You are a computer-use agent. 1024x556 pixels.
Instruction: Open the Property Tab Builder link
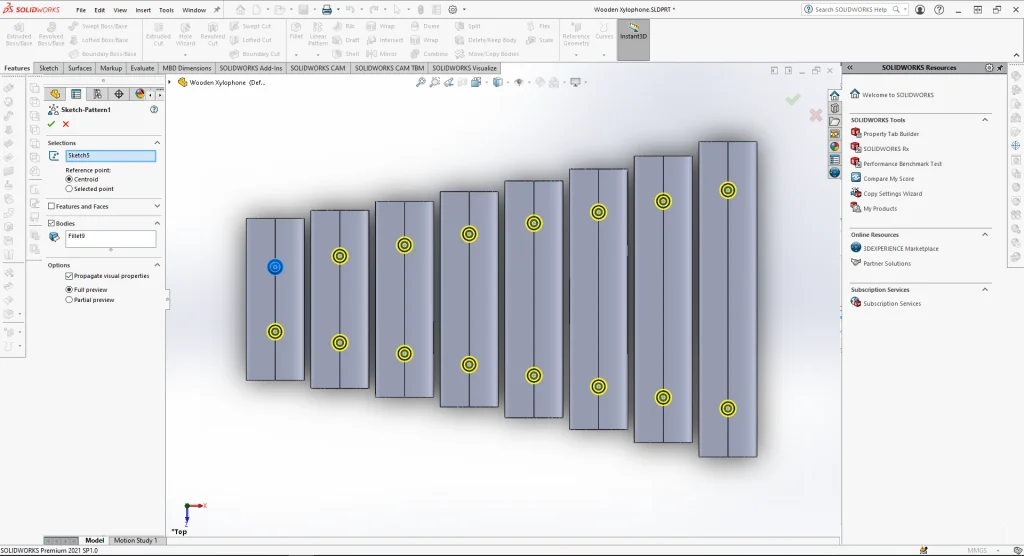coord(890,133)
